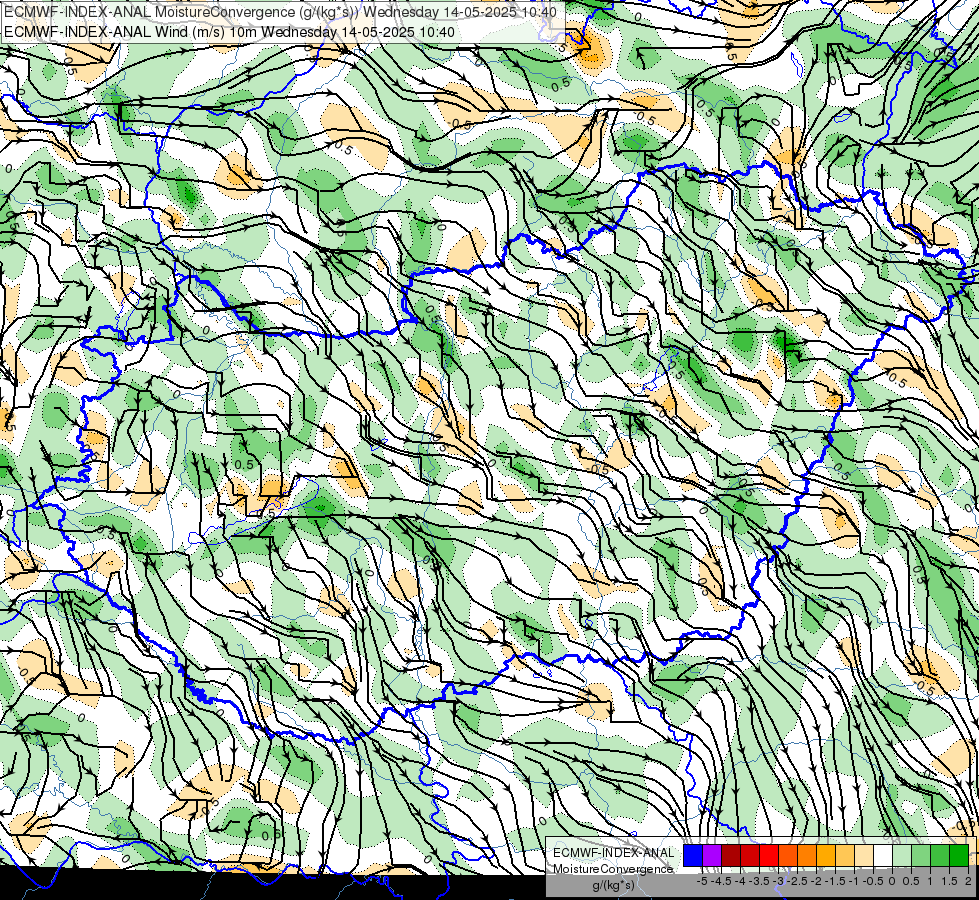The height and width of the screenshot is (900, 979).
Task: Pick the legend swatch between 0.5 and 1
Action: 922,855
